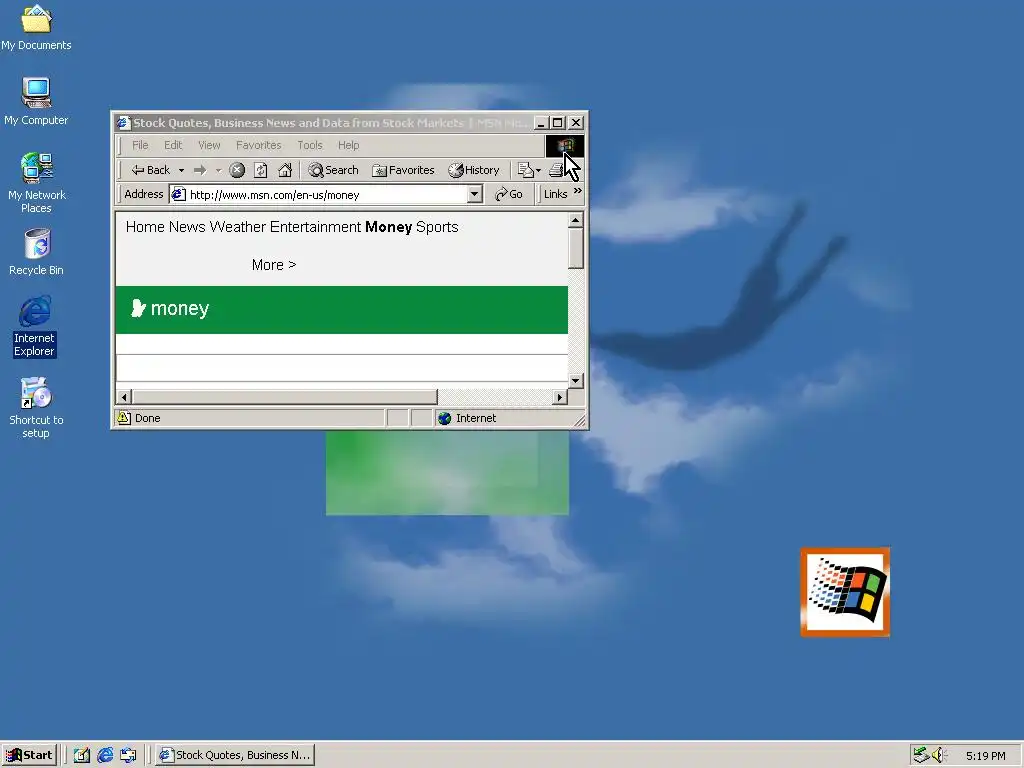This screenshot has width=1024, height=768.
Task: Click the Internet zone globe icon
Action: point(445,418)
